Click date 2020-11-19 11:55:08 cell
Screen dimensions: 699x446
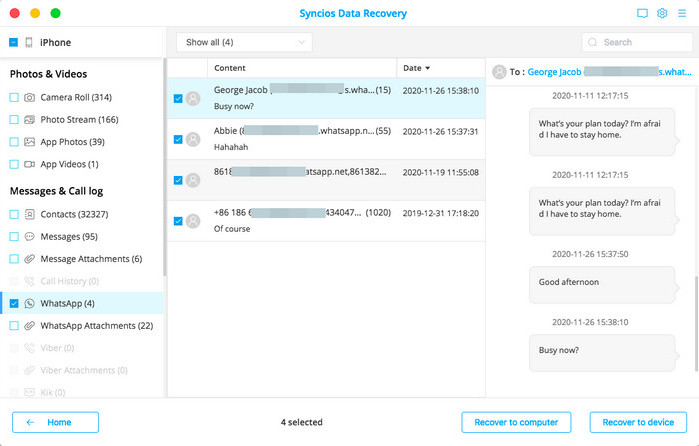tap(440, 173)
